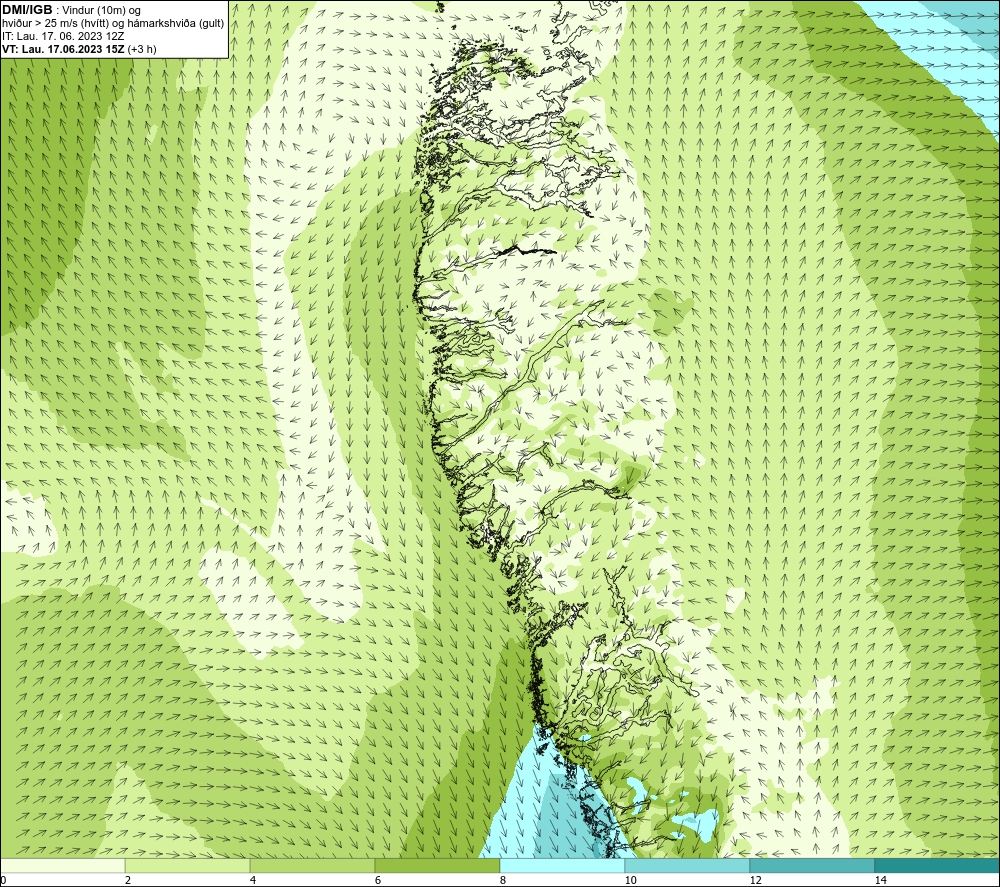Screen dimensions: 1000x887
Task: Click the 8–10 m/s light cyan color segment
Action: tap(562, 866)
